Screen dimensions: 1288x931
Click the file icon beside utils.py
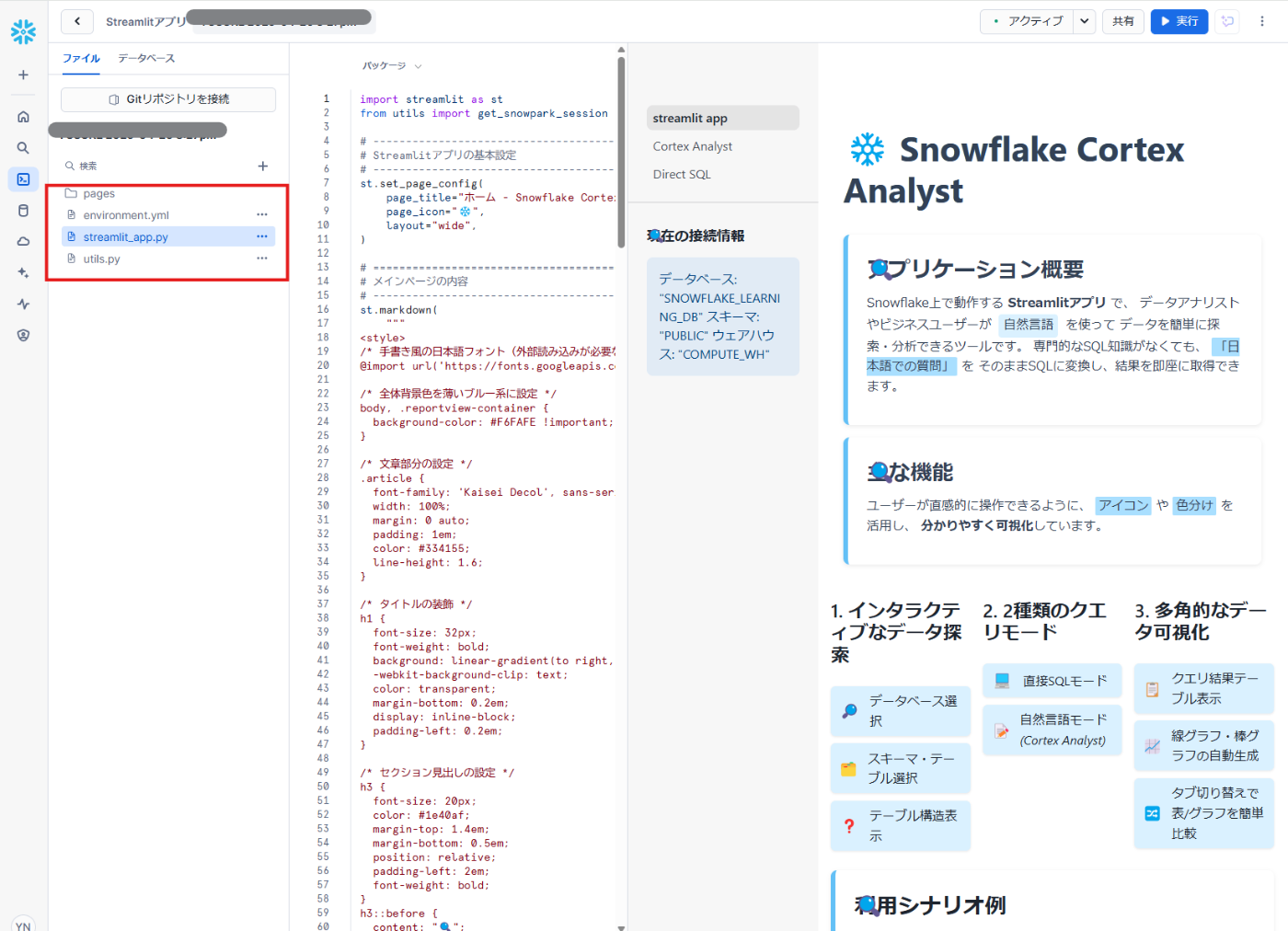[x=71, y=259]
